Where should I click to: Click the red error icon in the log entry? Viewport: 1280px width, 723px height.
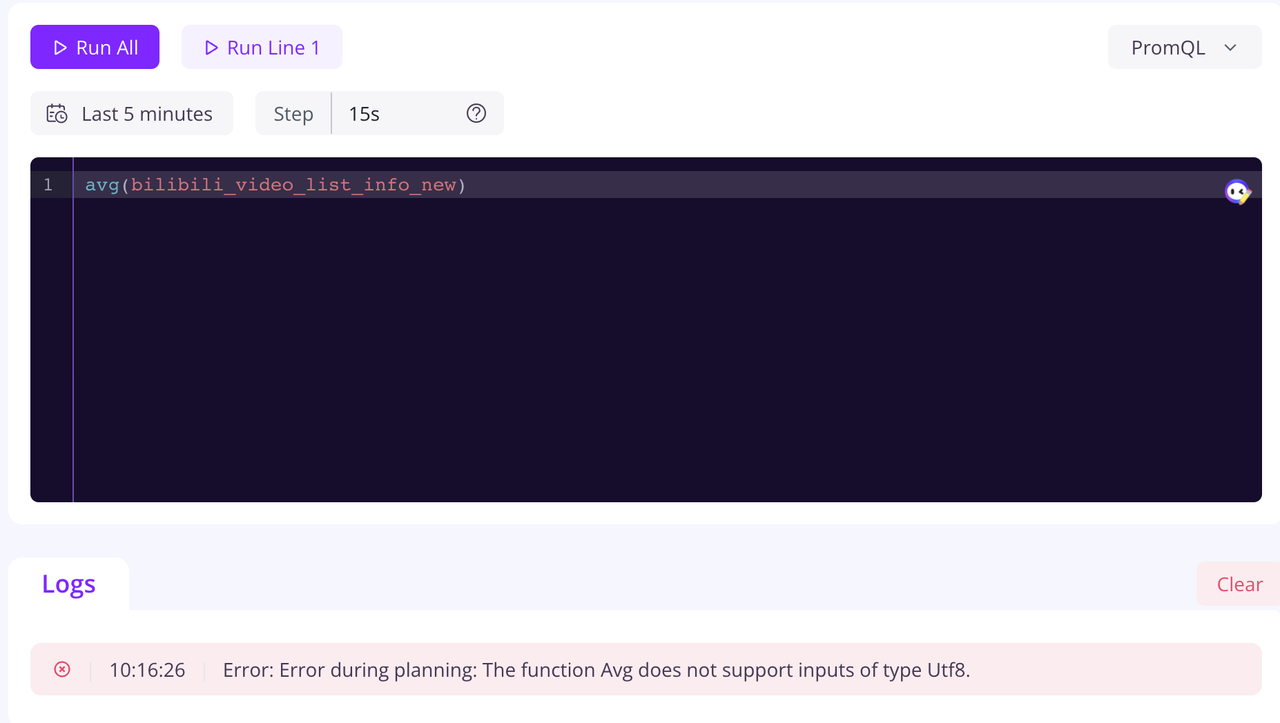pyautogui.click(x=62, y=670)
